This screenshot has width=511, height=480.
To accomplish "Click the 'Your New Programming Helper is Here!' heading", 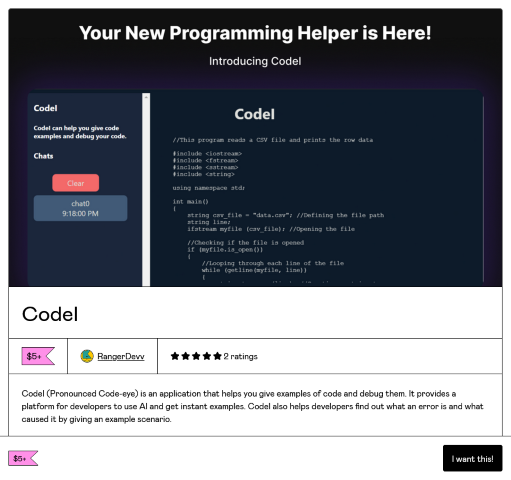I will coord(255,33).
